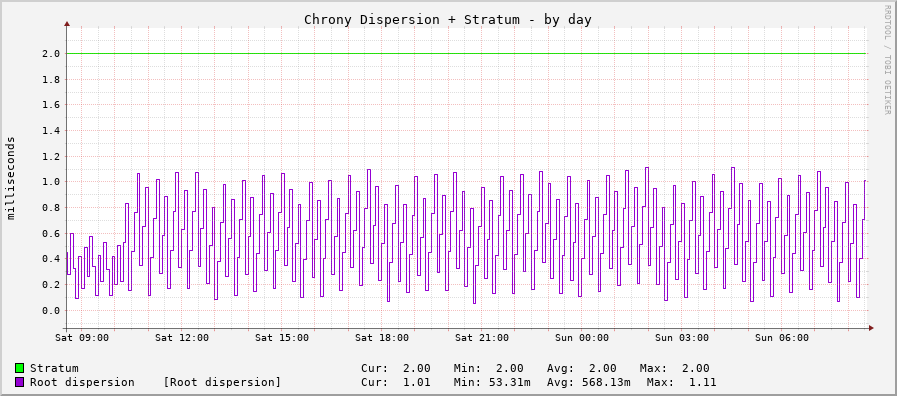Click the 'Sat 18:00' x-axis label
The height and width of the screenshot is (396, 897).
382,338
